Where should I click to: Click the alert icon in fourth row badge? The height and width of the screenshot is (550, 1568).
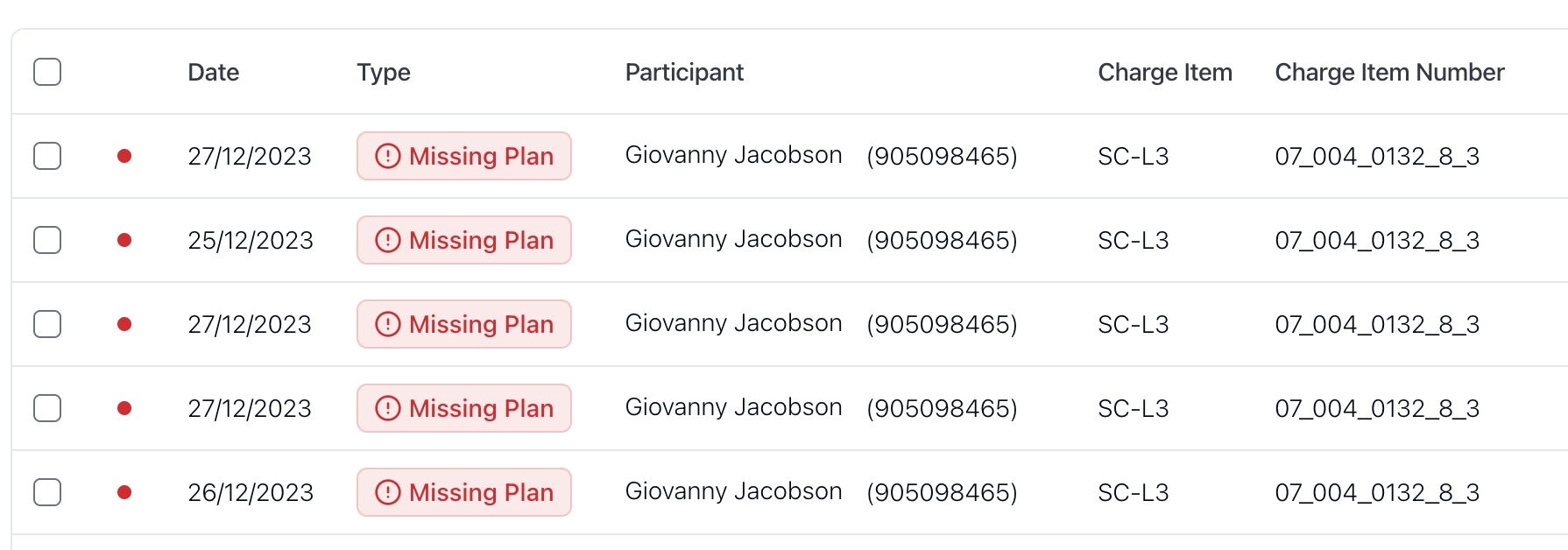(x=388, y=408)
